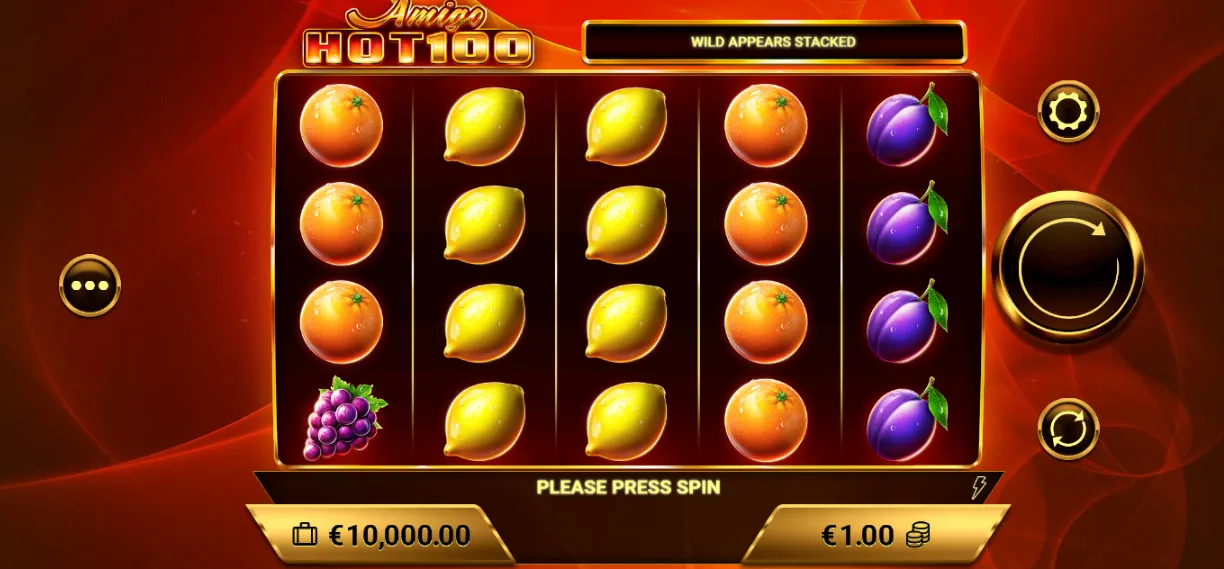Click the top lemon on the third reel
Screen dimensions: 1224x569
coord(626,126)
